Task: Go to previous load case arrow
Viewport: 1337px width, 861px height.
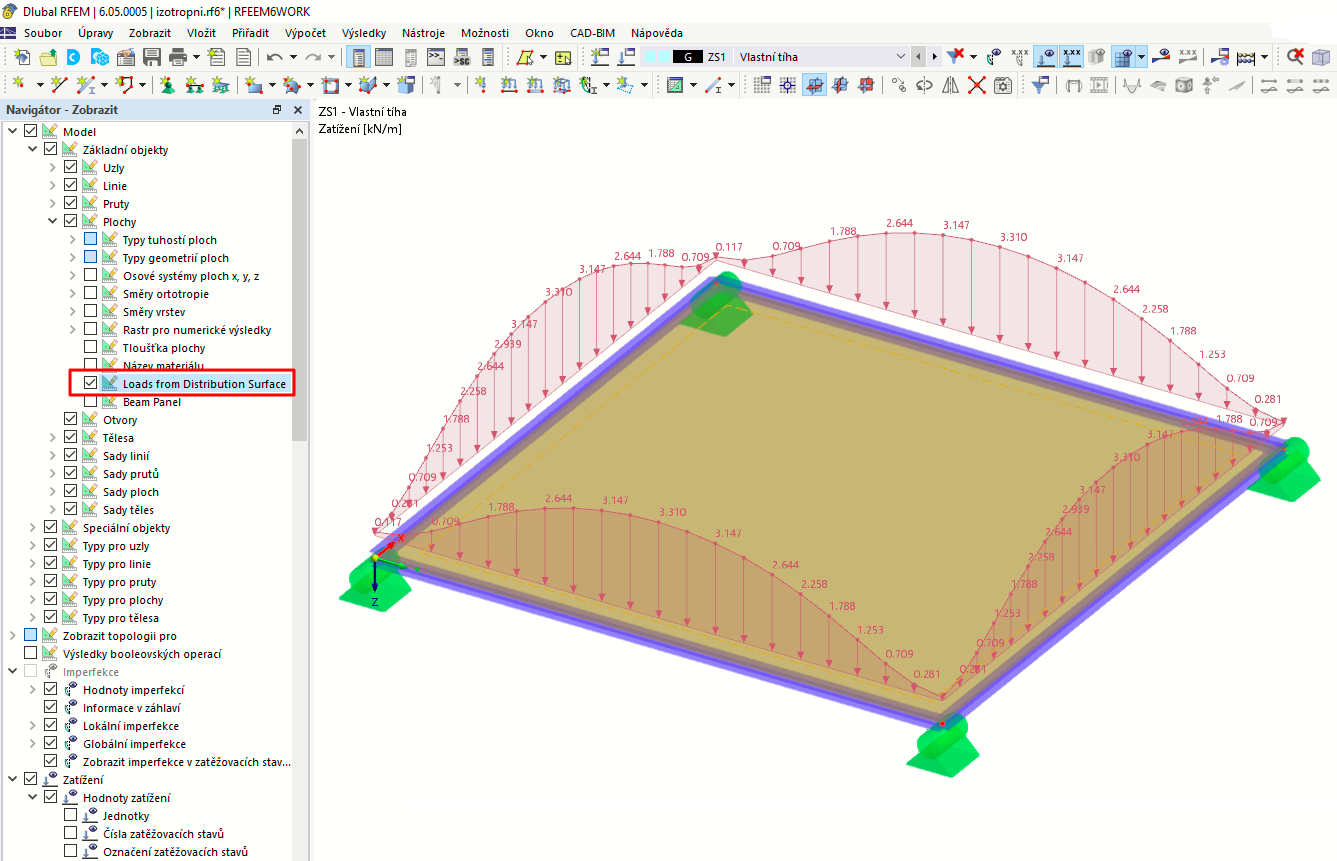Action: click(920, 57)
